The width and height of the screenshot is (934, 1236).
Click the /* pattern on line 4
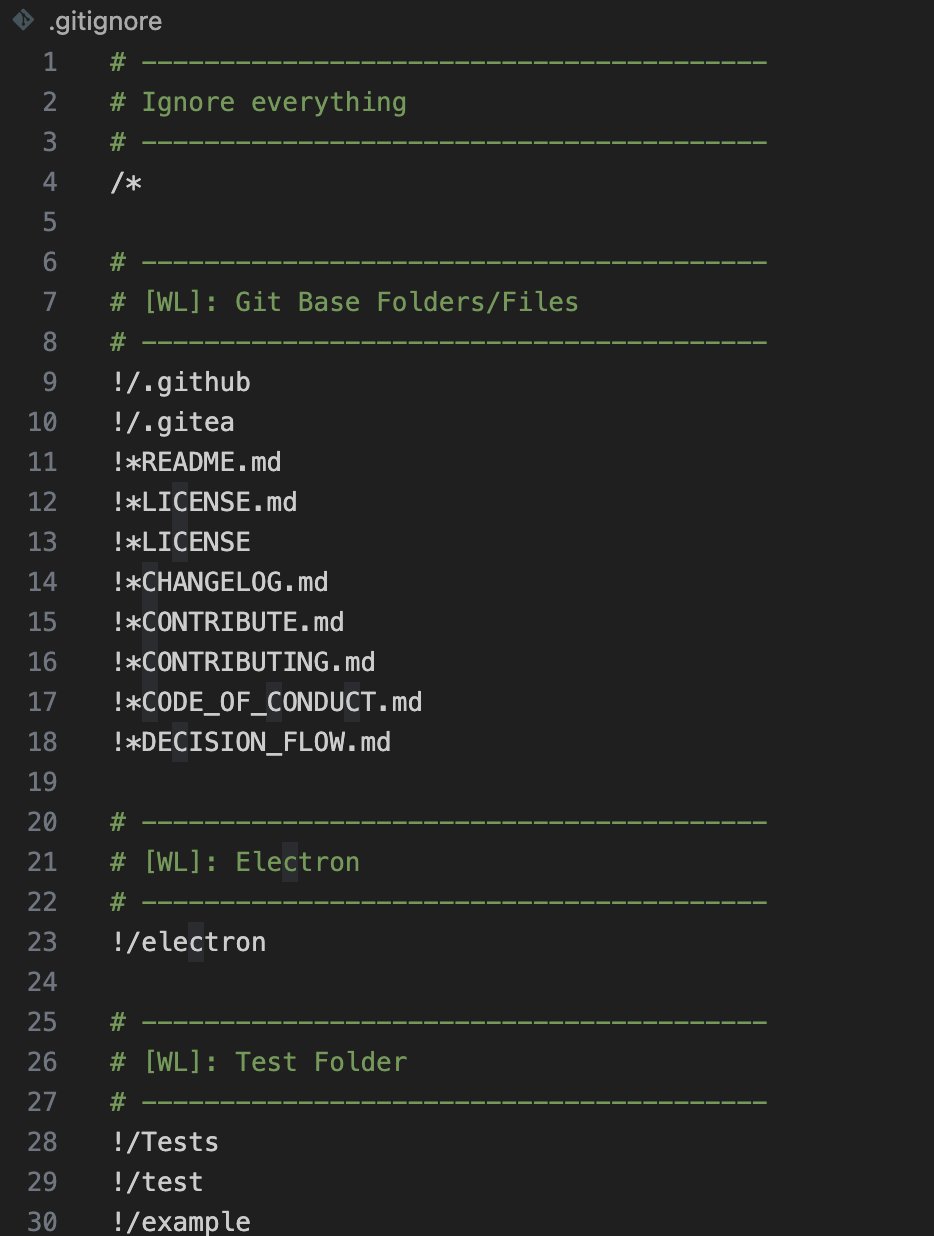[x=127, y=182]
